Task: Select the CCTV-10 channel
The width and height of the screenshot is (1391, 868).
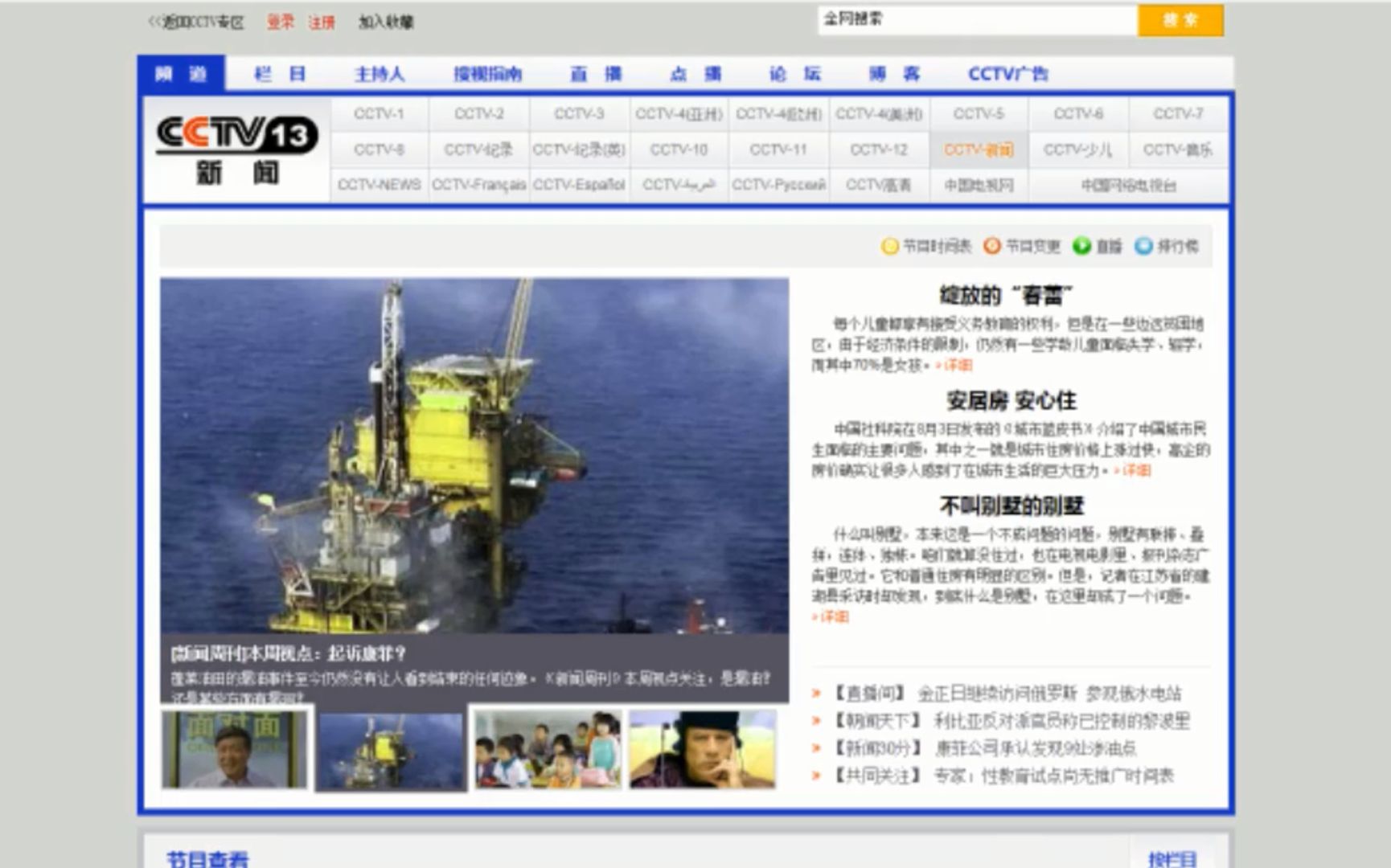Action: [679, 149]
